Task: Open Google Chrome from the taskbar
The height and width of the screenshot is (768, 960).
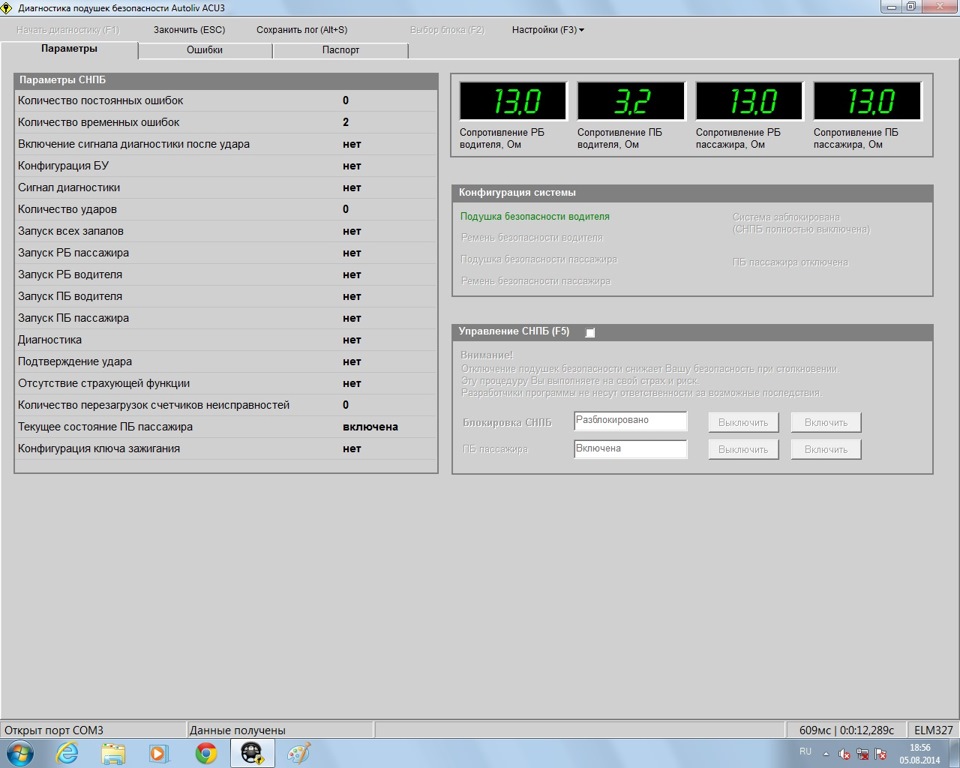Action: coord(206,753)
